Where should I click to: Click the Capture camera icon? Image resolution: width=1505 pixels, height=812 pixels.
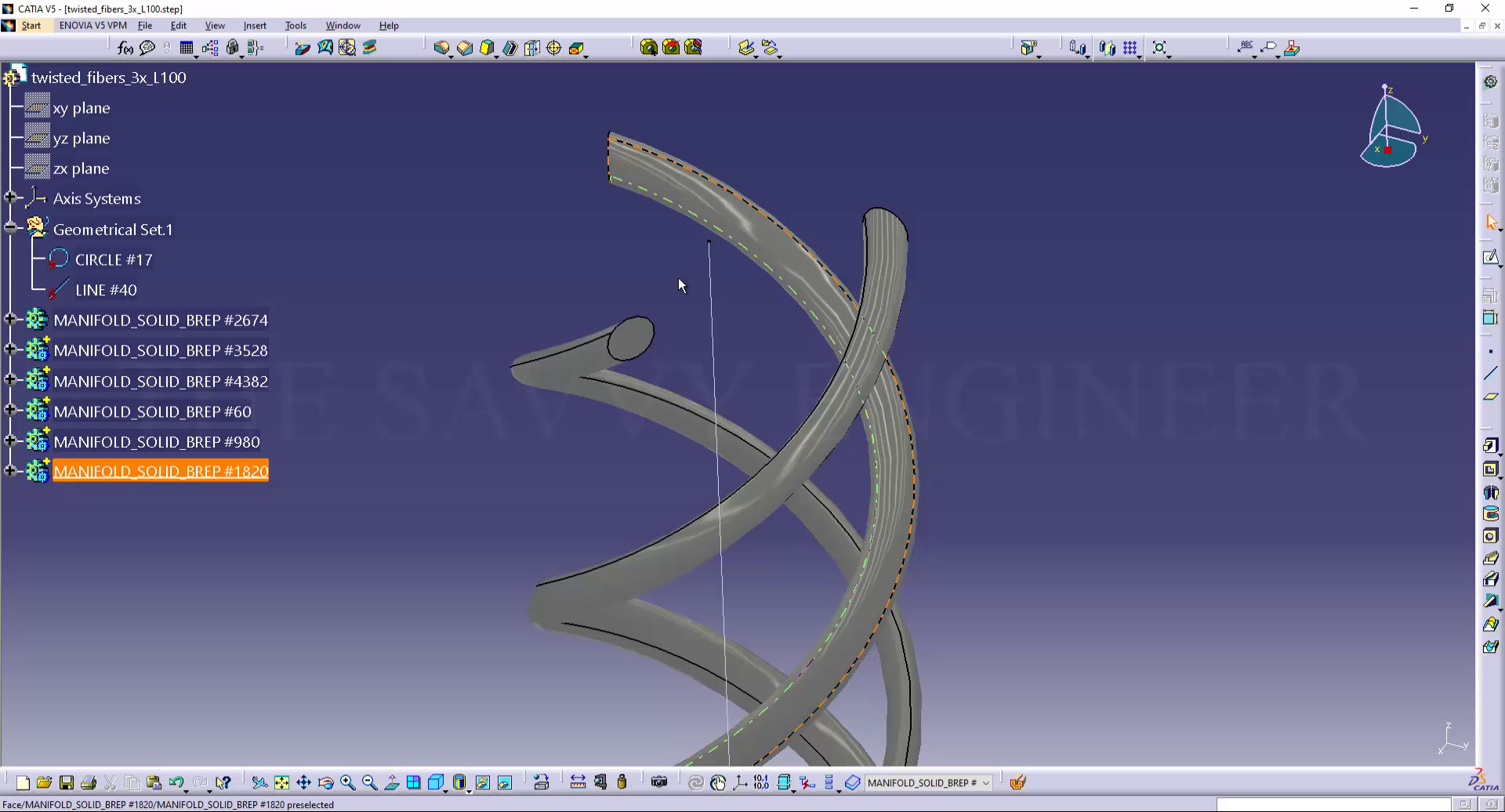[659, 782]
